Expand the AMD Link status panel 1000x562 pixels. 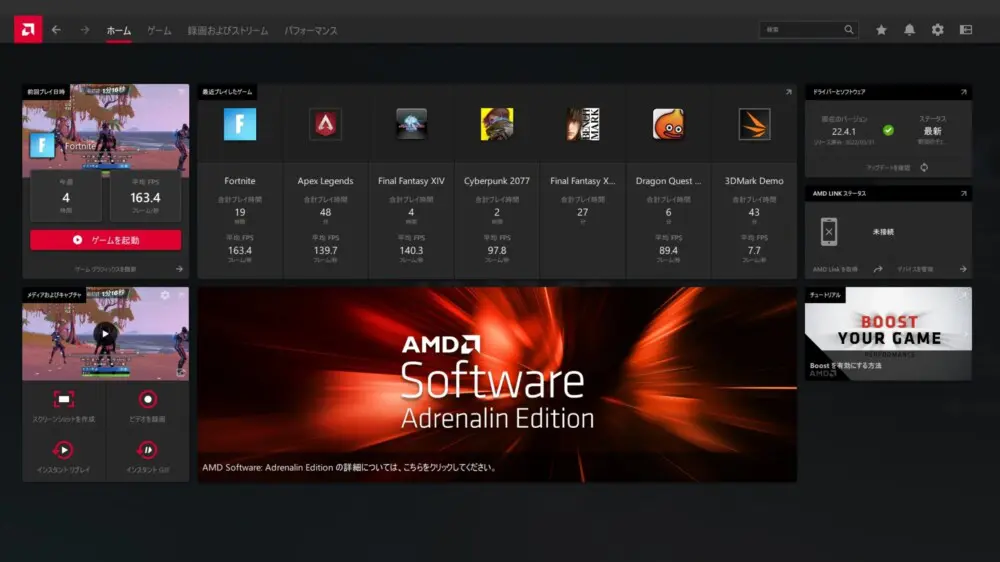click(964, 193)
